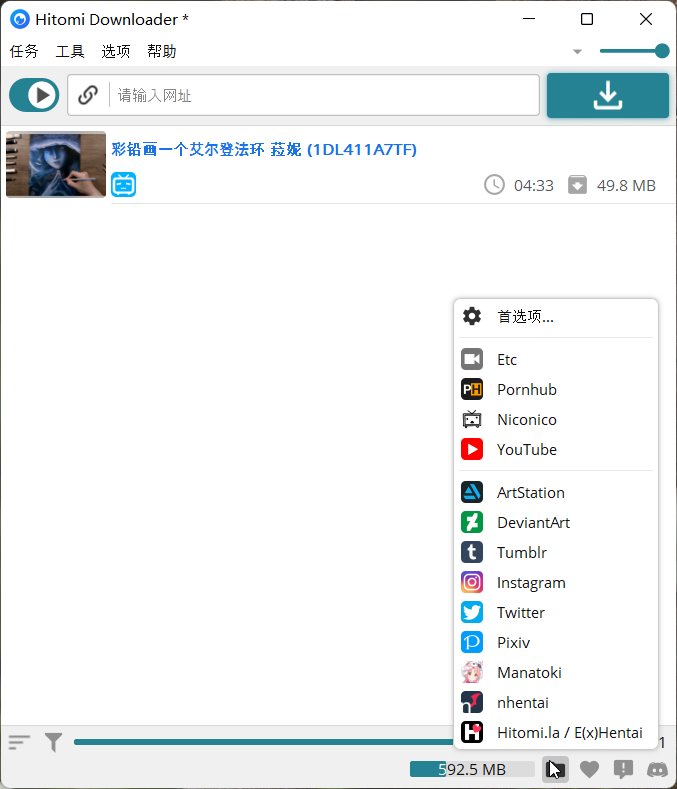
Task: Open the filter funnel icon
Action: pyautogui.click(x=53, y=742)
